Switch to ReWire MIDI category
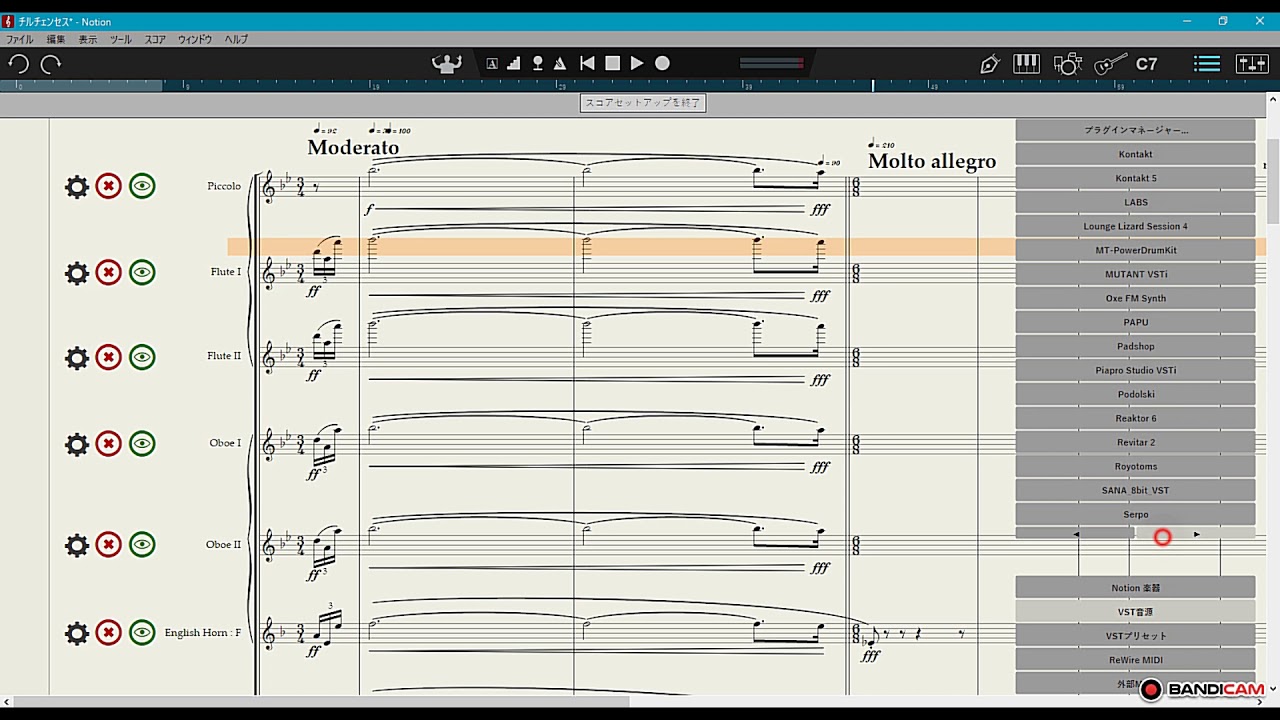 pyautogui.click(x=1135, y=660)
